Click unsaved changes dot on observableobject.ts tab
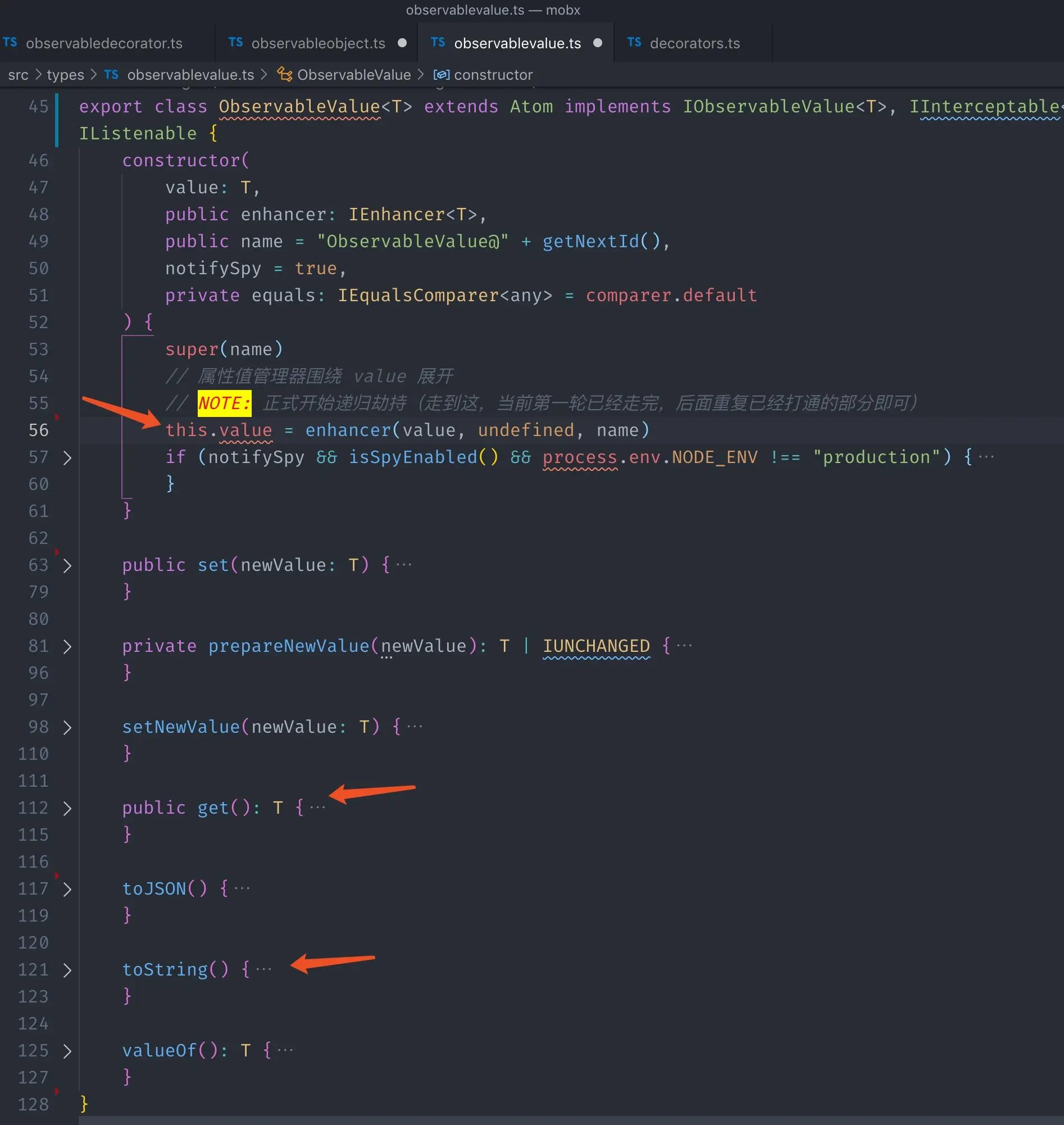1064x1125 pixels. click(x=402, y=43)
